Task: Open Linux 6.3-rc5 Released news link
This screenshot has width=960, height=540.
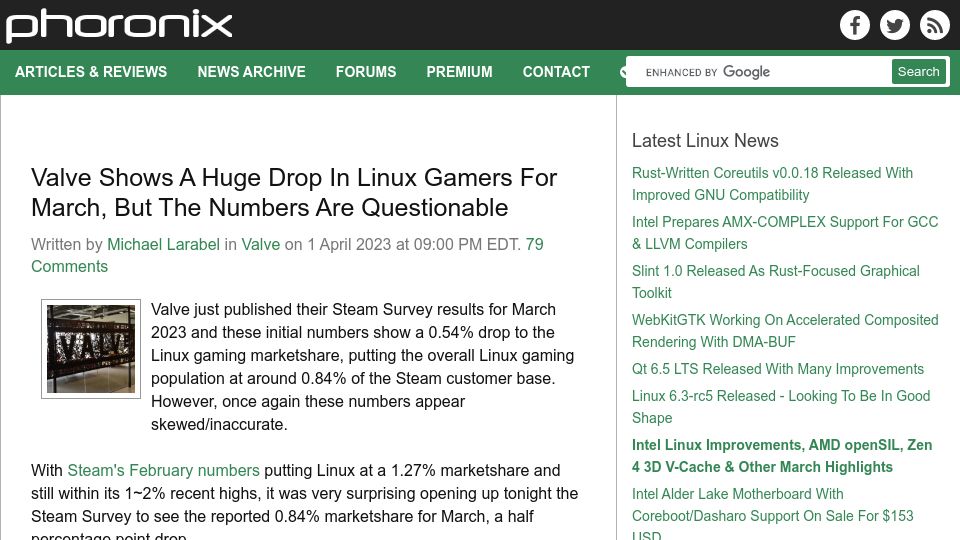Action: 781,407
